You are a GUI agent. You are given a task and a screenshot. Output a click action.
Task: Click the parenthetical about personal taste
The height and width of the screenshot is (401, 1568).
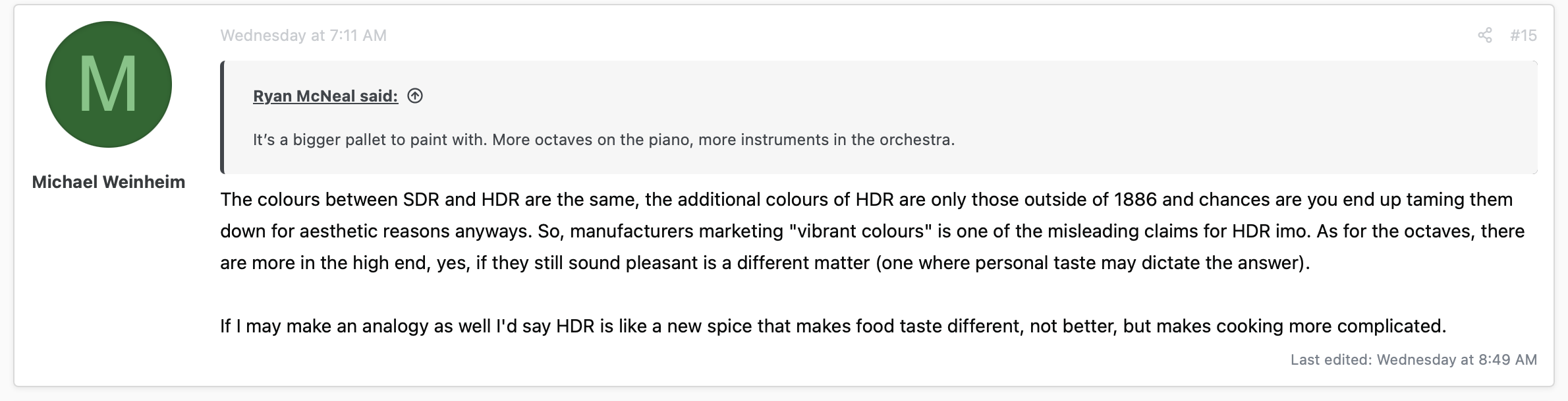pos(1092,263)
